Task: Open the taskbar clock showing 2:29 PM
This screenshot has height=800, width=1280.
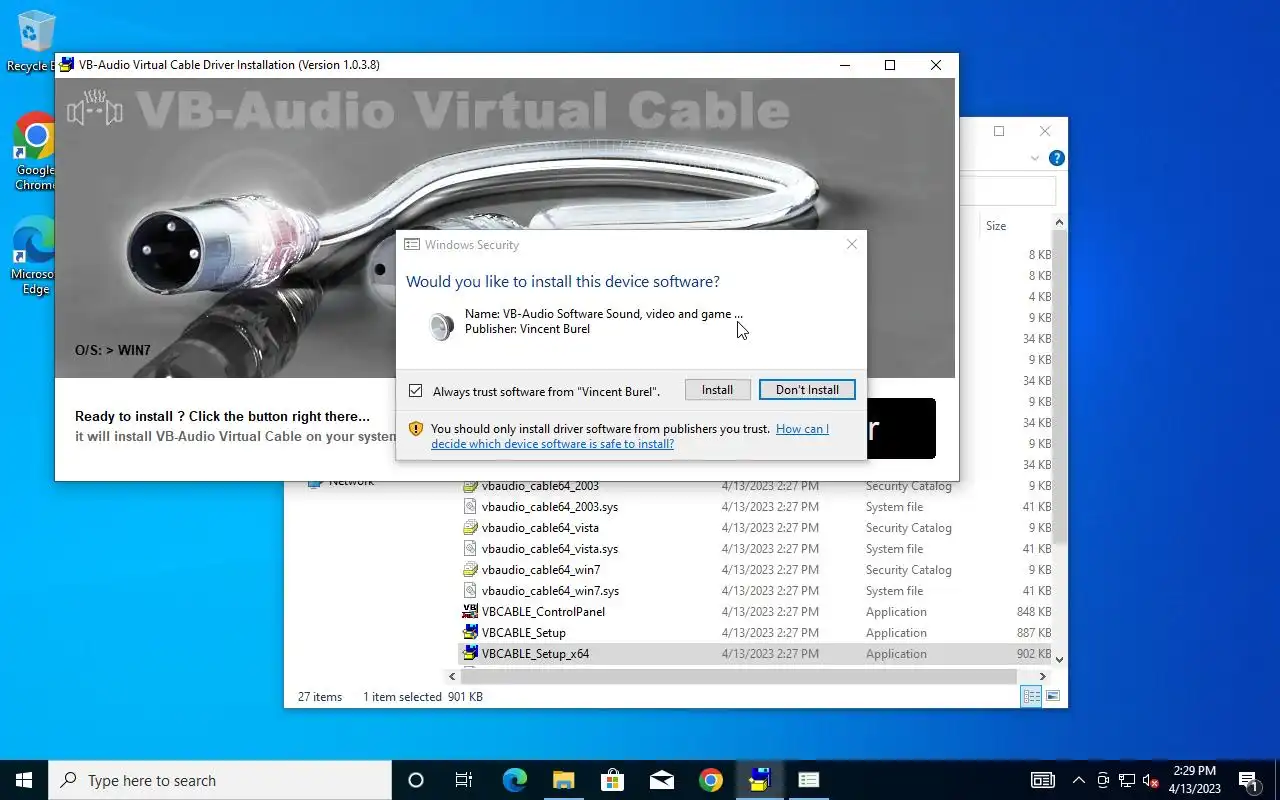Action: pos(1194,780)
